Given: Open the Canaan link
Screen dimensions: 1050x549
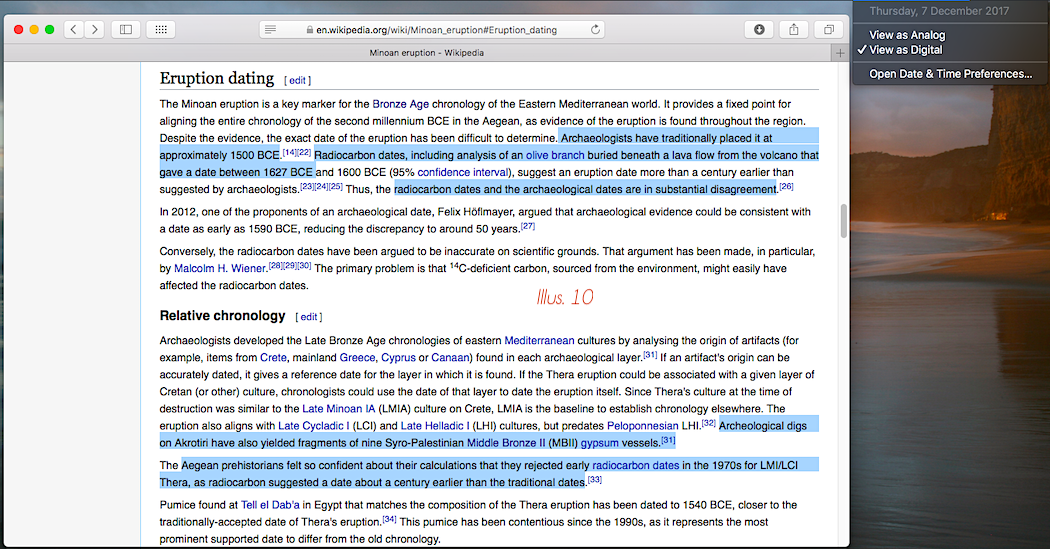Looking at the screenshot, I should pos(450,358).
